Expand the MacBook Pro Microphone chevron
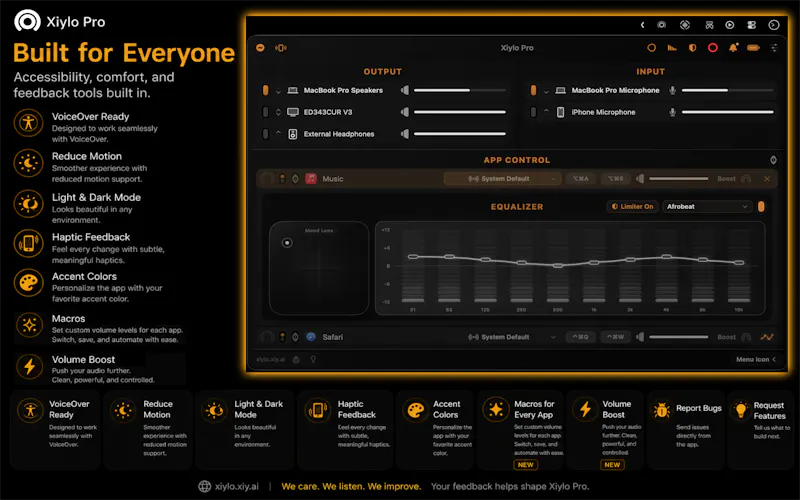 coord(546,91)
